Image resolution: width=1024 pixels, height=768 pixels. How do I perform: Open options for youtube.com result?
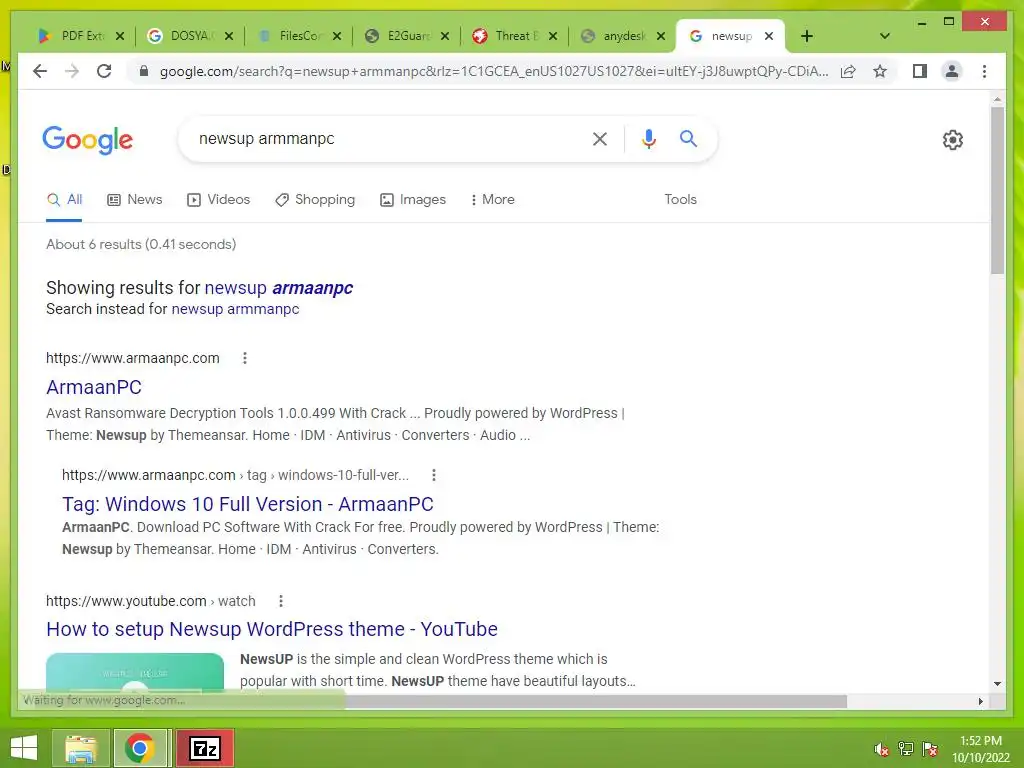pos(281,601)
